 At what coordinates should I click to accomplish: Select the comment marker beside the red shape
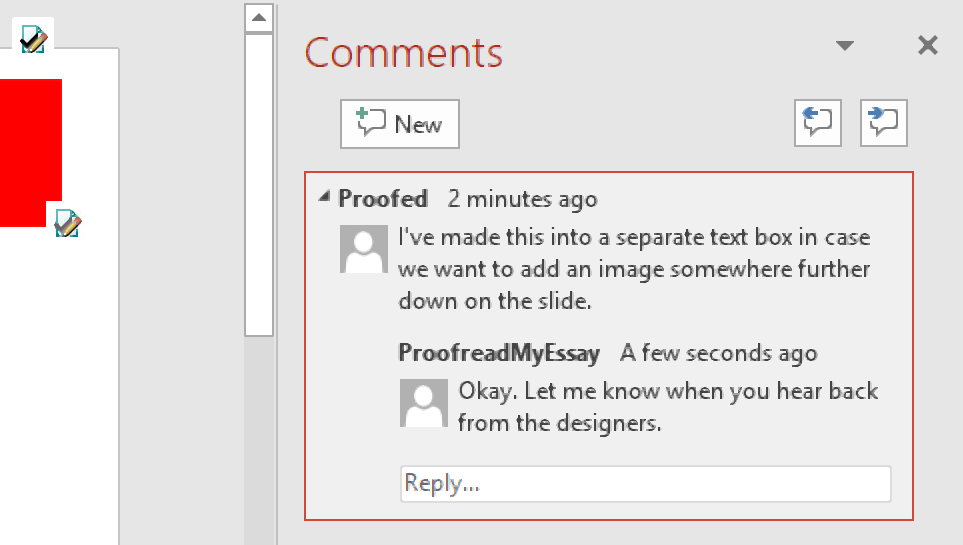point(67,222)
